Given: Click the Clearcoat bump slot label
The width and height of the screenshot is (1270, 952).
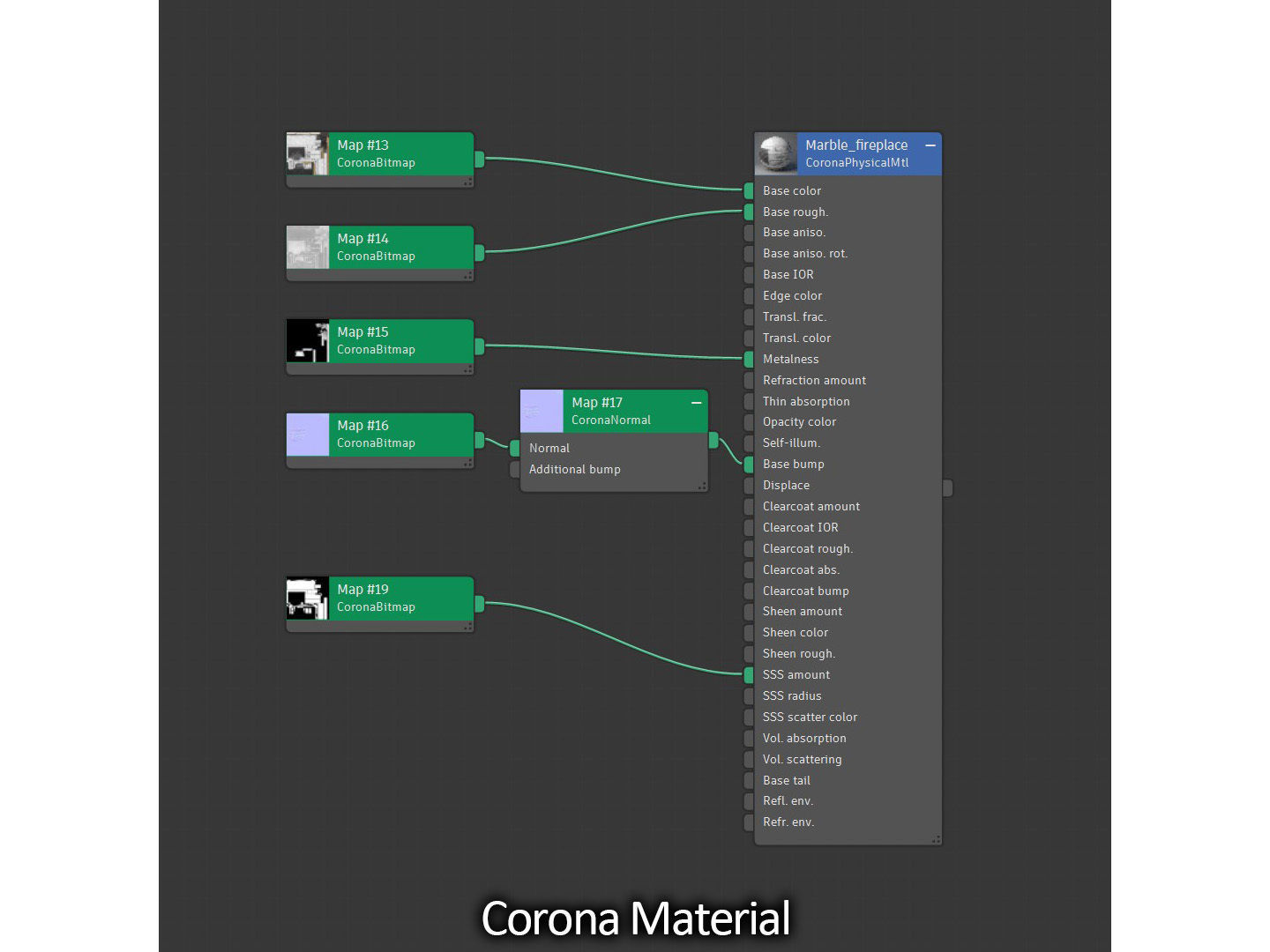Looking at the screenshot, I should pos(805,591).
